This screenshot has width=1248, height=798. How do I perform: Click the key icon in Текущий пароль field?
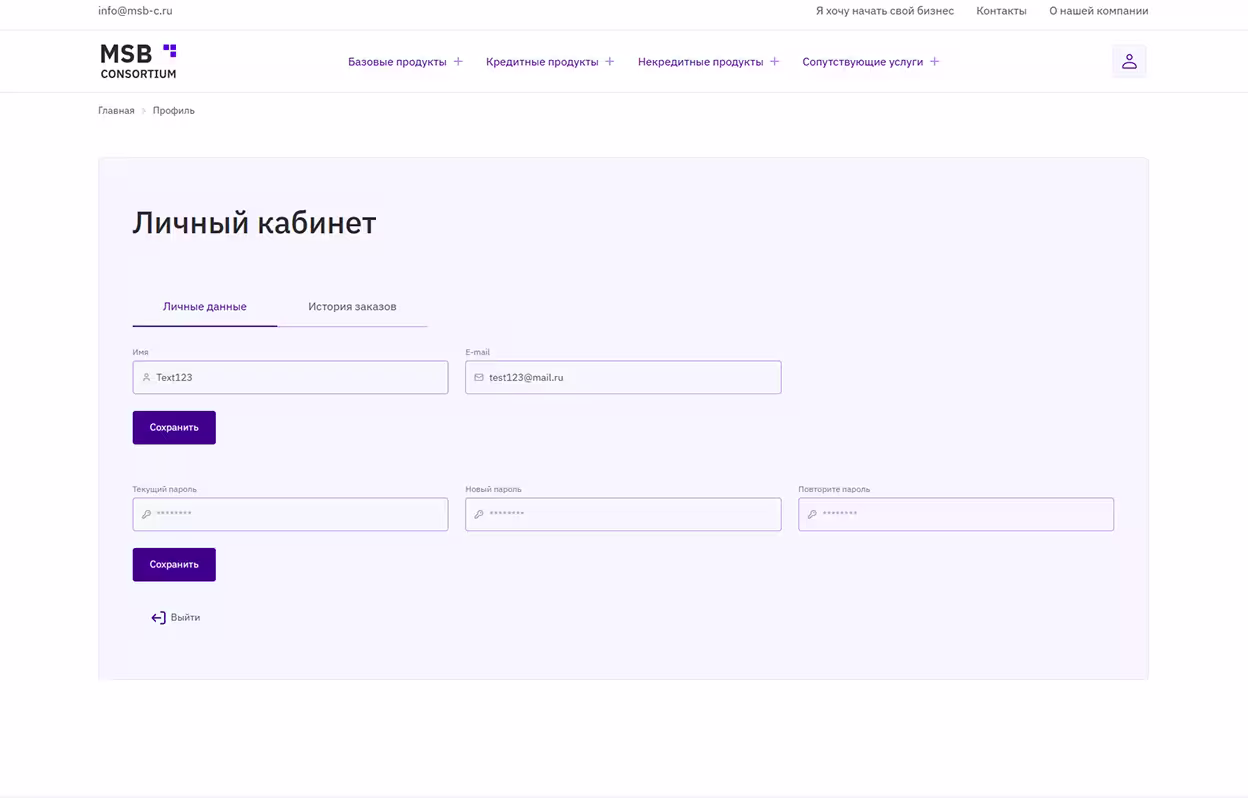pyautogui.click(x=146, y=515)
